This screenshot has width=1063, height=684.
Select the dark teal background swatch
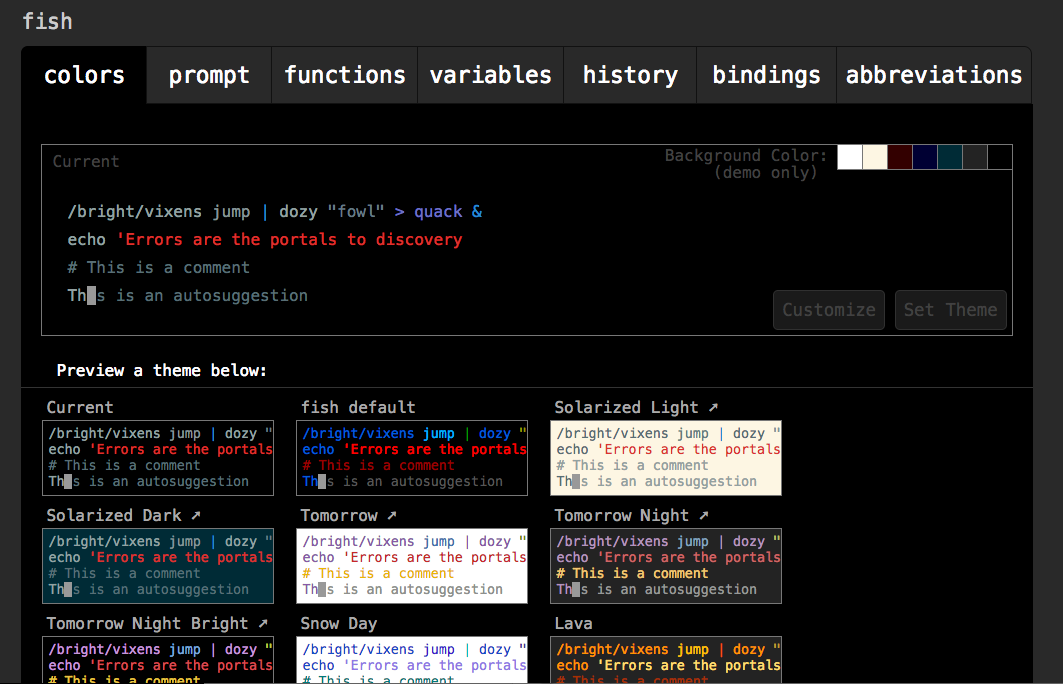coord(950,157)
